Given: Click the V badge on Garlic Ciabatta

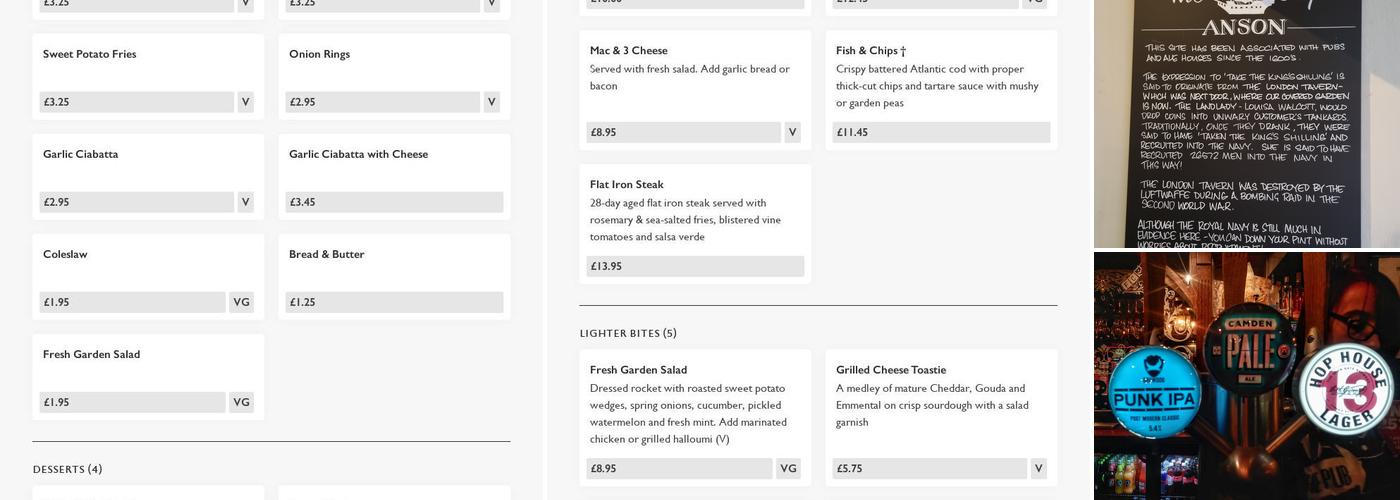Looking at the screenshot, I should (245, 202).
